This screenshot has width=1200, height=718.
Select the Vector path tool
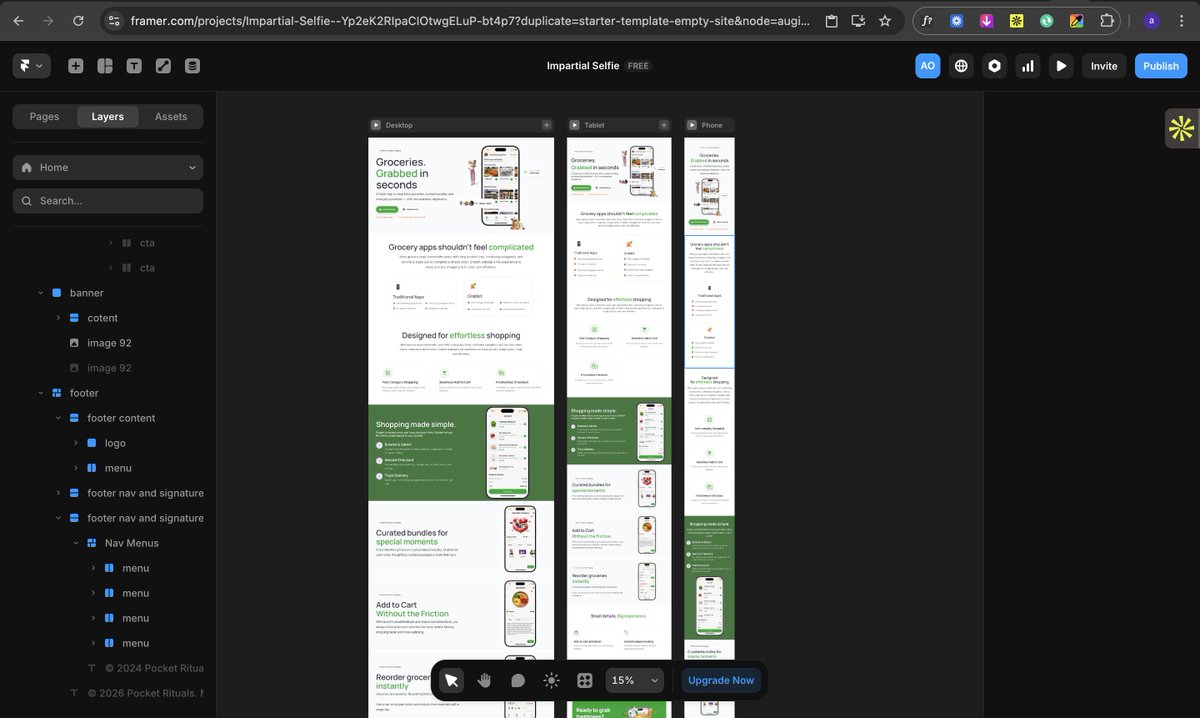click(163, 65)
